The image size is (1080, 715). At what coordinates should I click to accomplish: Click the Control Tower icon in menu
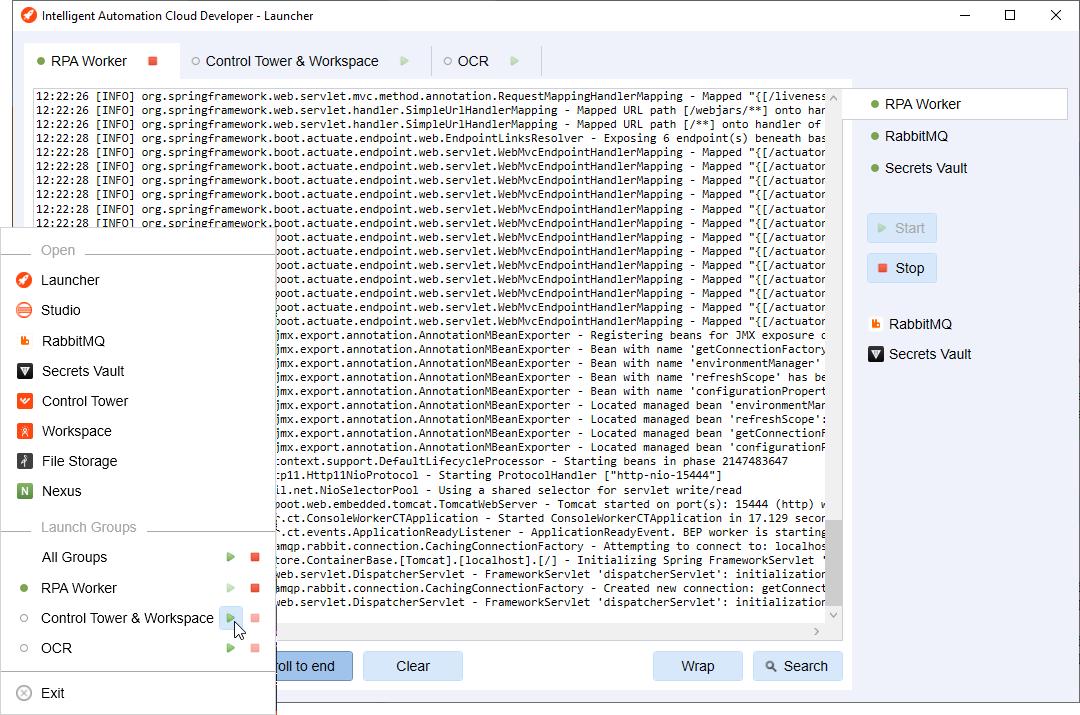(x=25, y=401)
